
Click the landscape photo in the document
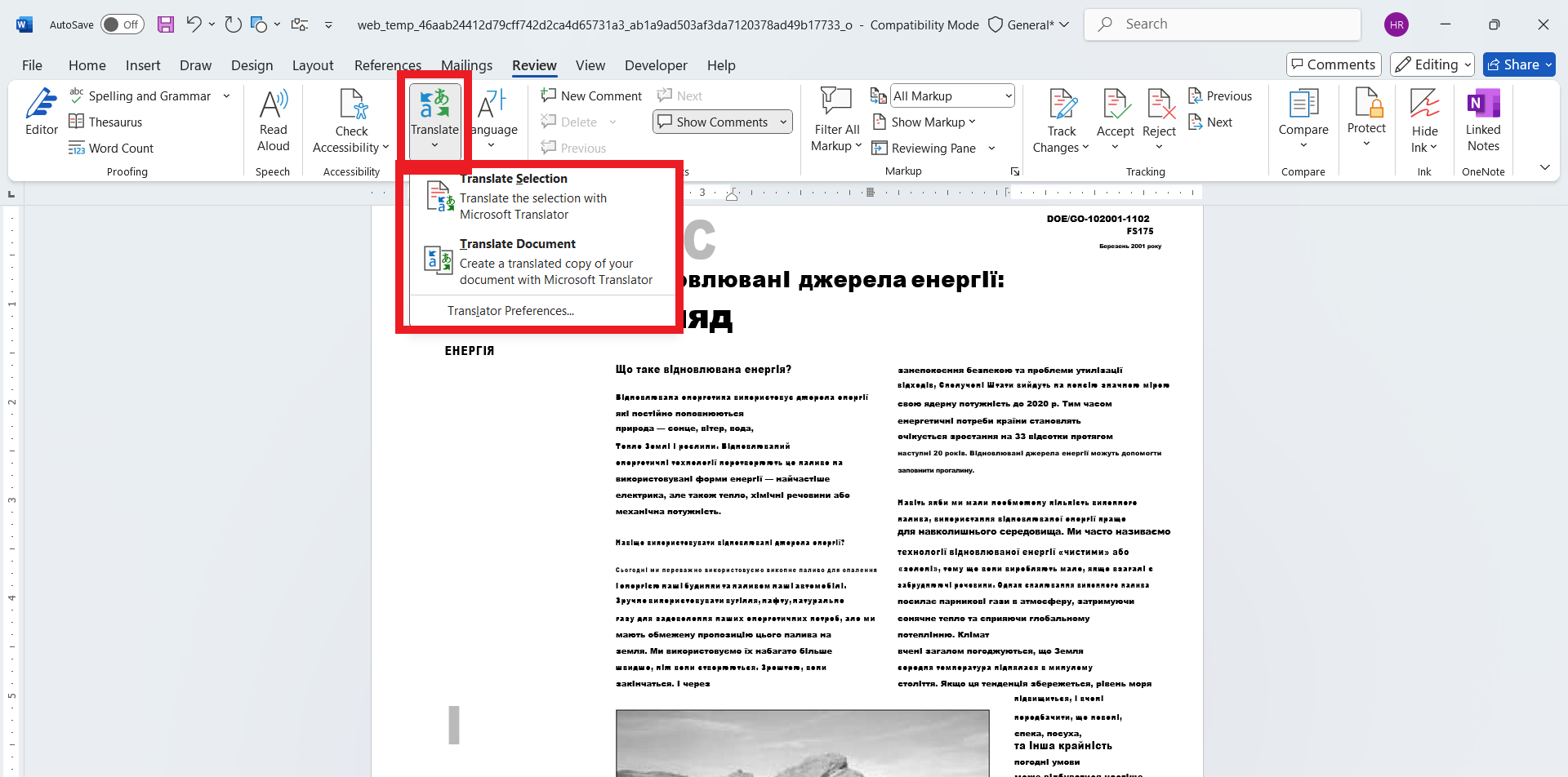803,743
